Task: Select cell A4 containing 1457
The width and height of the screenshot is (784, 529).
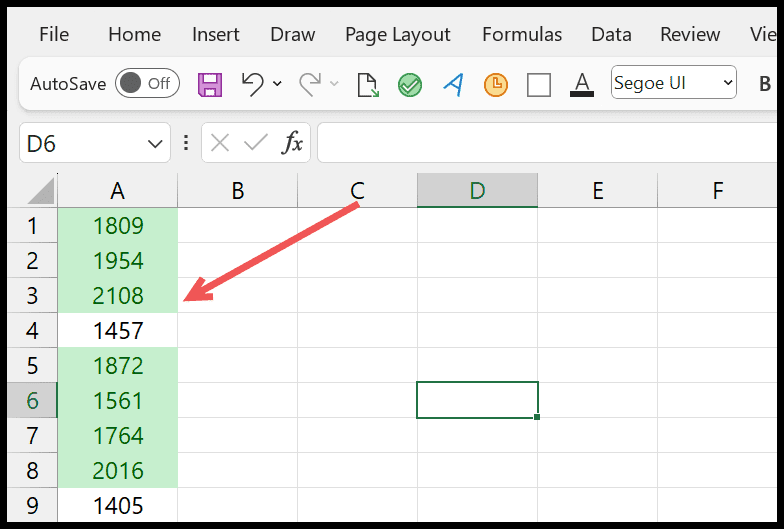Action: click(x=118, y=330)
